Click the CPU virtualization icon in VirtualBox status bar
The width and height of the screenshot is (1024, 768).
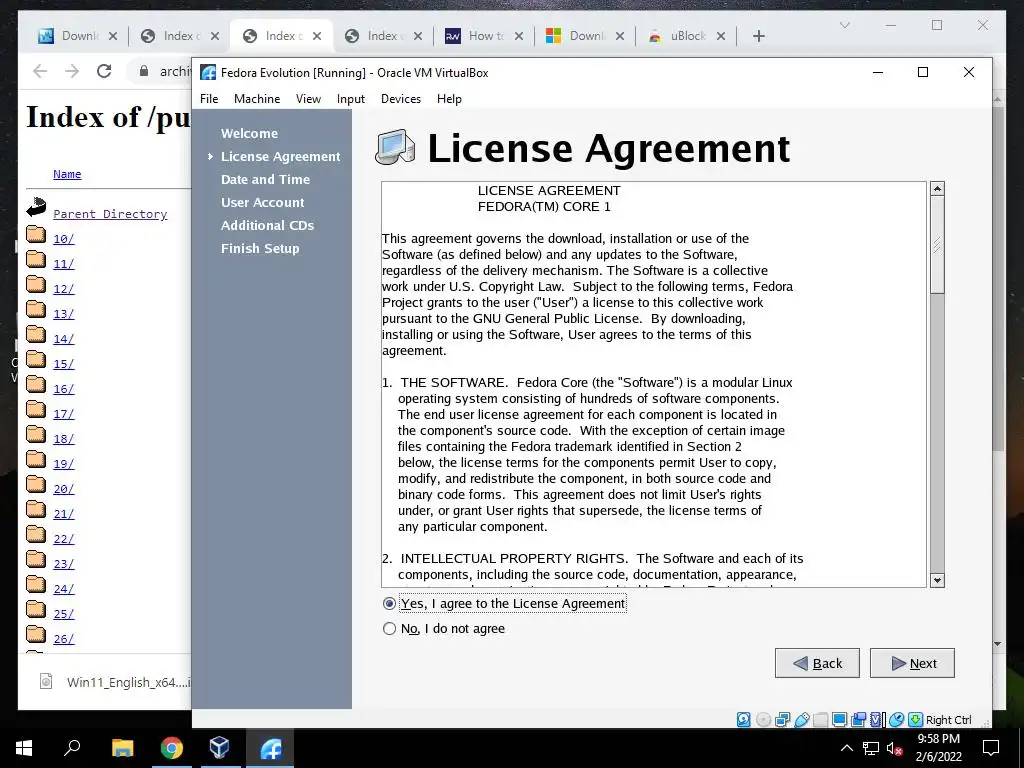[x=877, y=720]
